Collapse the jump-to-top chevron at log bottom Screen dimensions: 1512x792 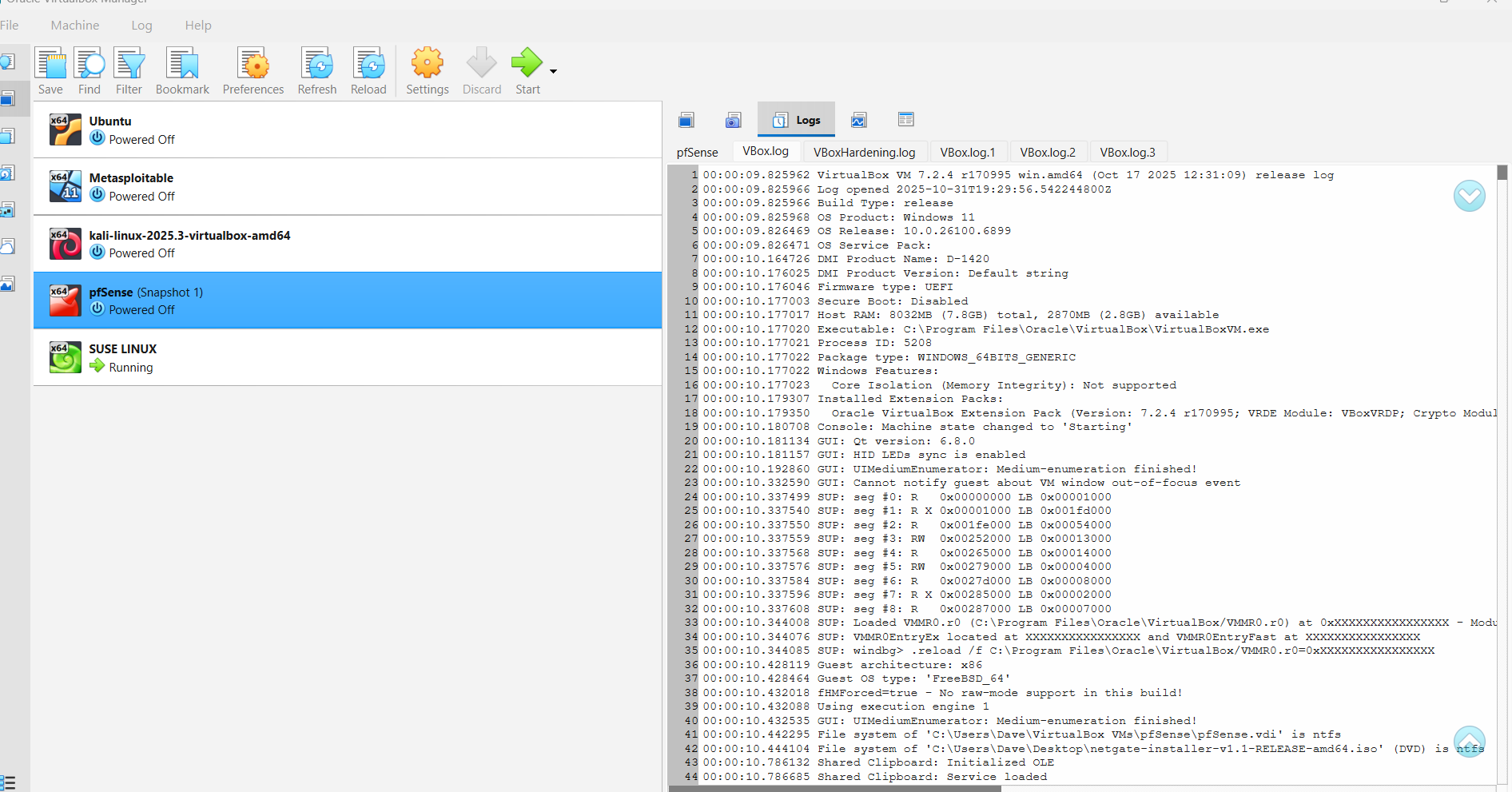coord(1469,742)
